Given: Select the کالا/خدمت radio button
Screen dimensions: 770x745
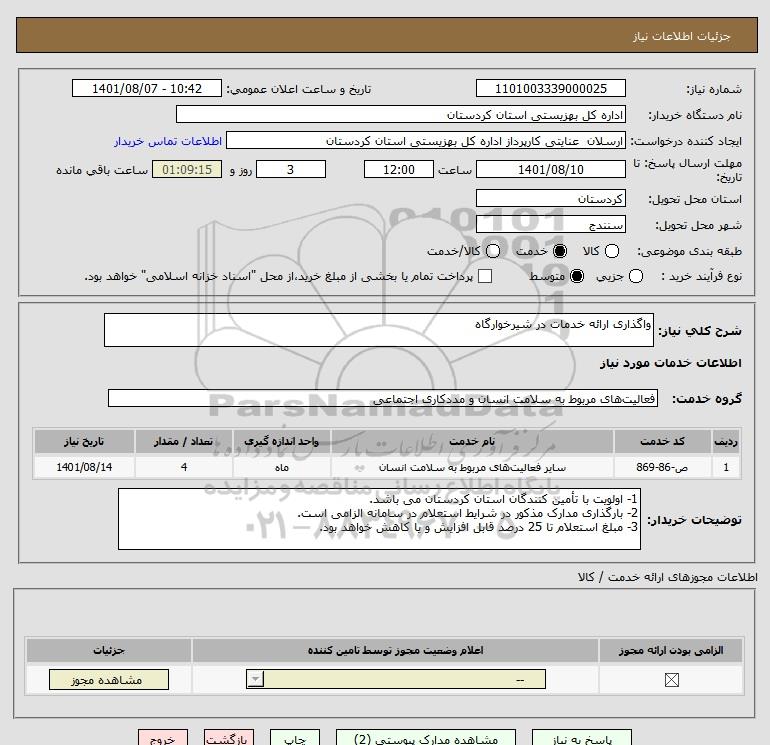Looking at the screenshot, I should click(x=493, y=251).
